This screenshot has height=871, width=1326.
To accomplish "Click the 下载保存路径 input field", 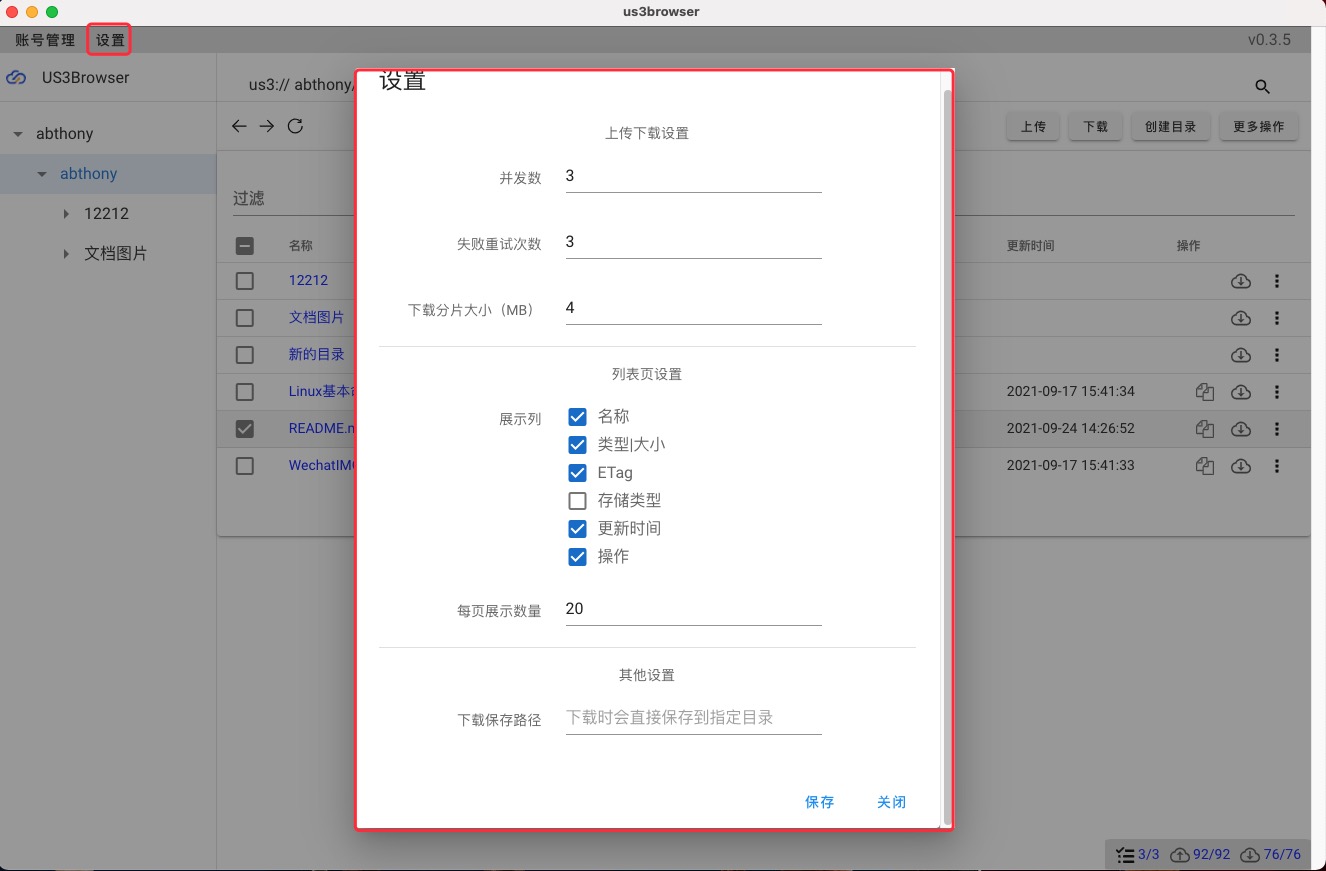I will click(x=693, y=718).
